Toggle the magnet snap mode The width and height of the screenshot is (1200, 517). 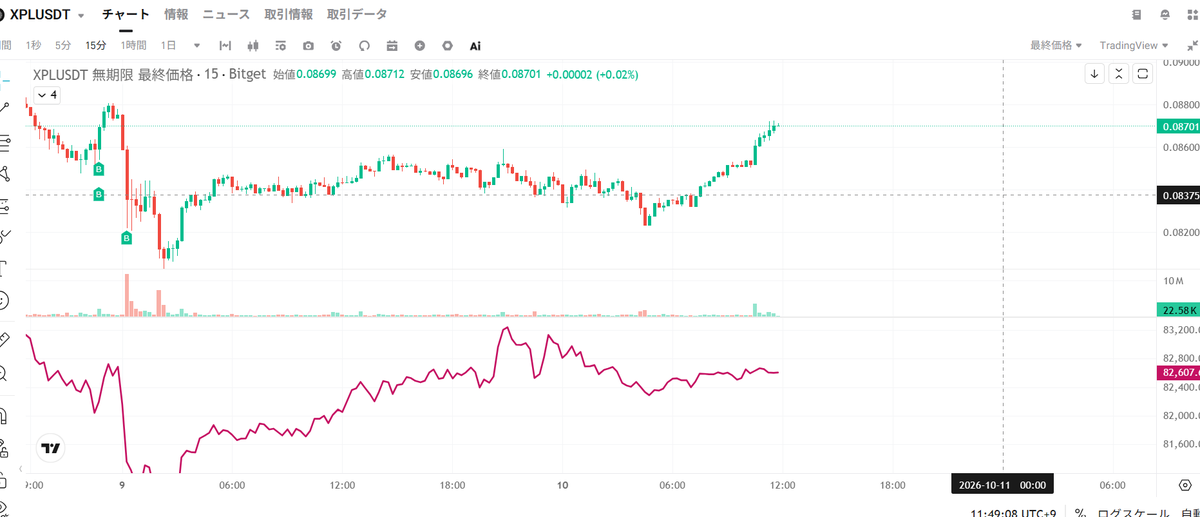click(4, 414)
